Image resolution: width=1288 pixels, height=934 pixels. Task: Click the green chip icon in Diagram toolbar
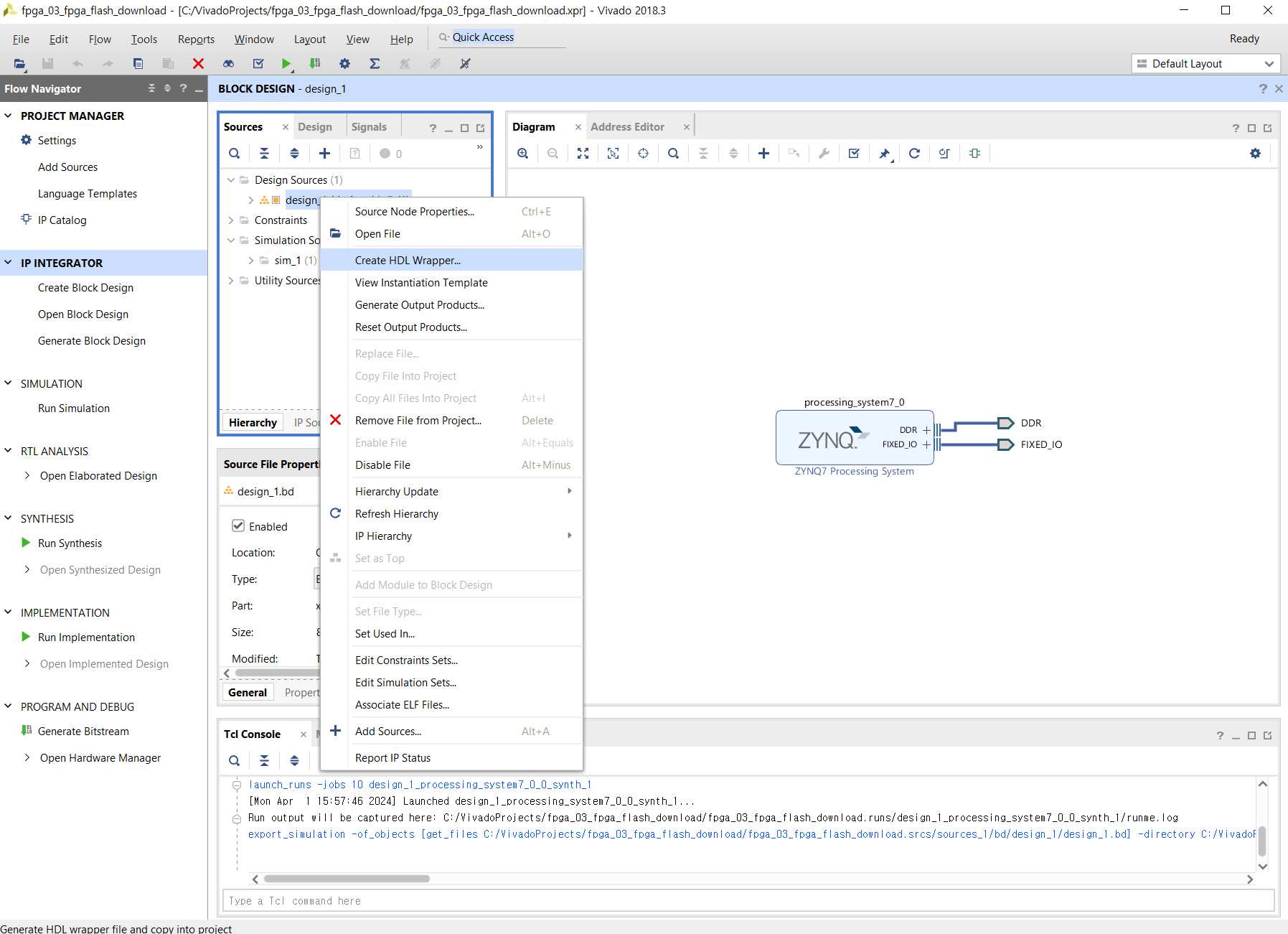974,154
